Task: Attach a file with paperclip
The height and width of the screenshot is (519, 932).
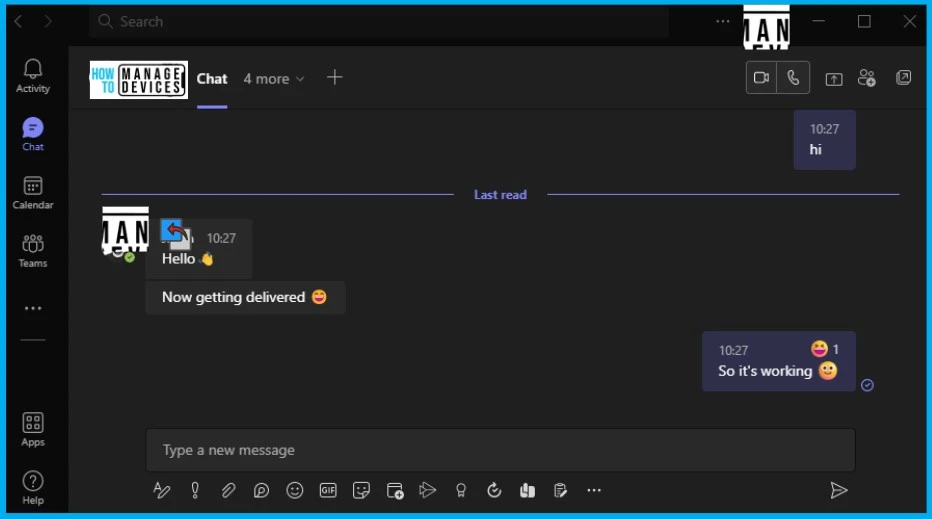Action: (228, 490)
